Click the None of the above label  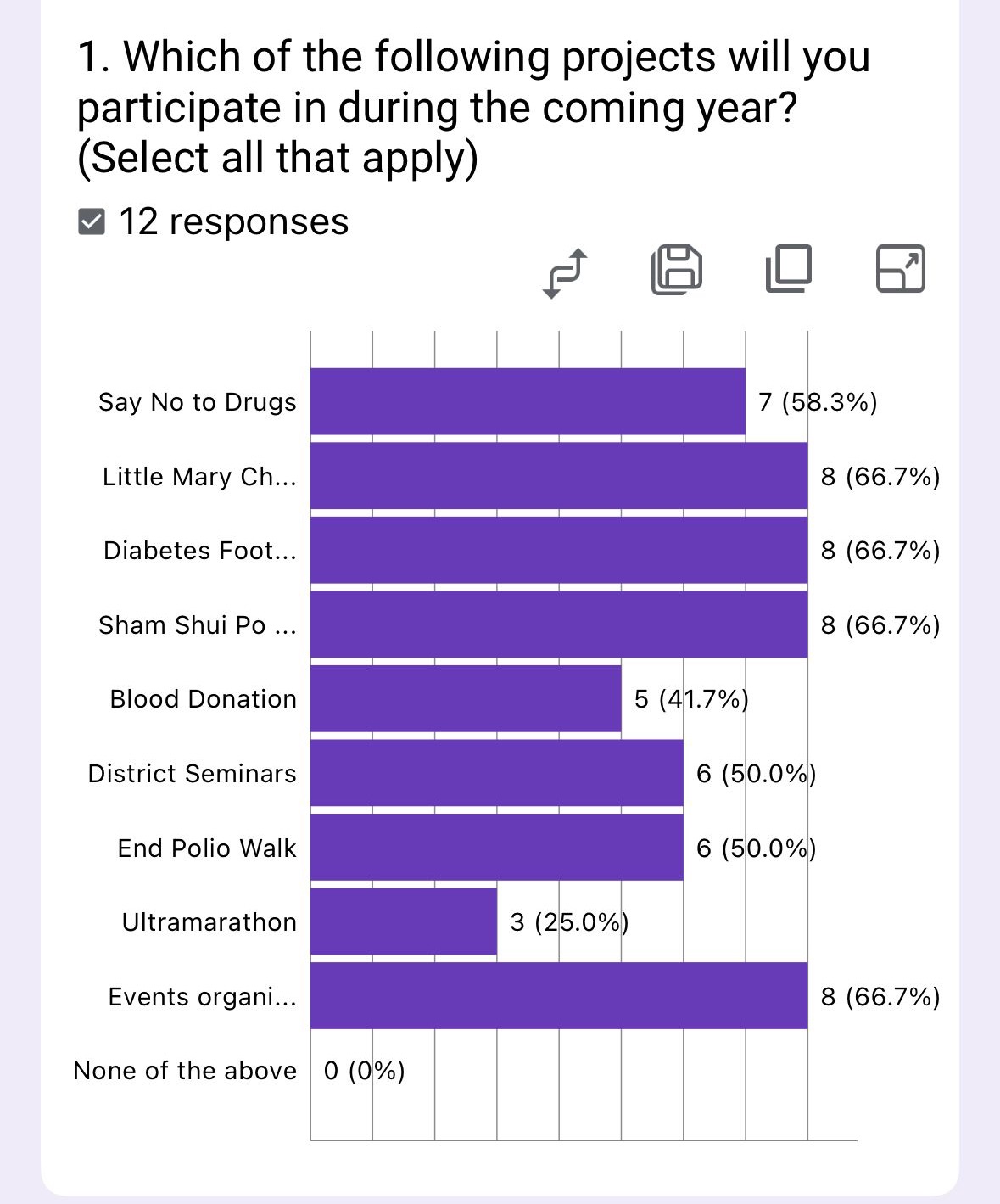pos(185,1071)
